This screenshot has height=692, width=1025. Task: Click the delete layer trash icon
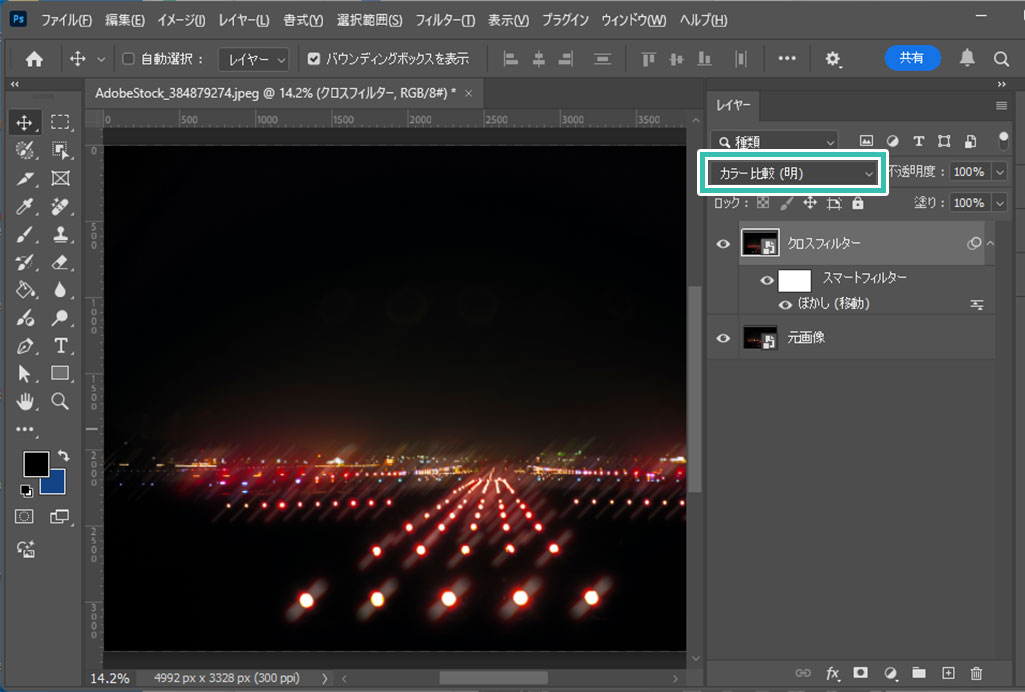pos(977,673)
